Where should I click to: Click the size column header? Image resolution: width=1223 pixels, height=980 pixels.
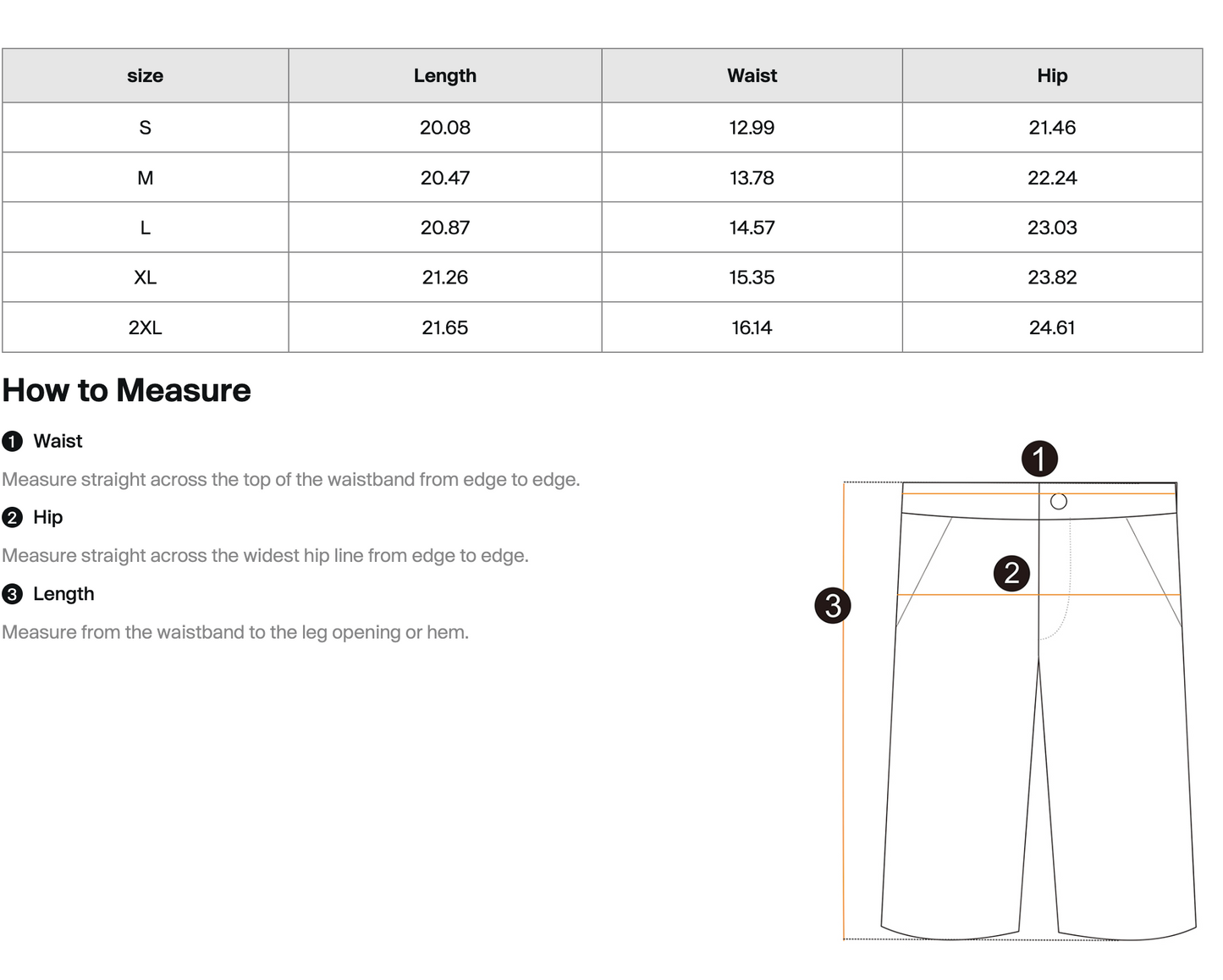point(146,75)
